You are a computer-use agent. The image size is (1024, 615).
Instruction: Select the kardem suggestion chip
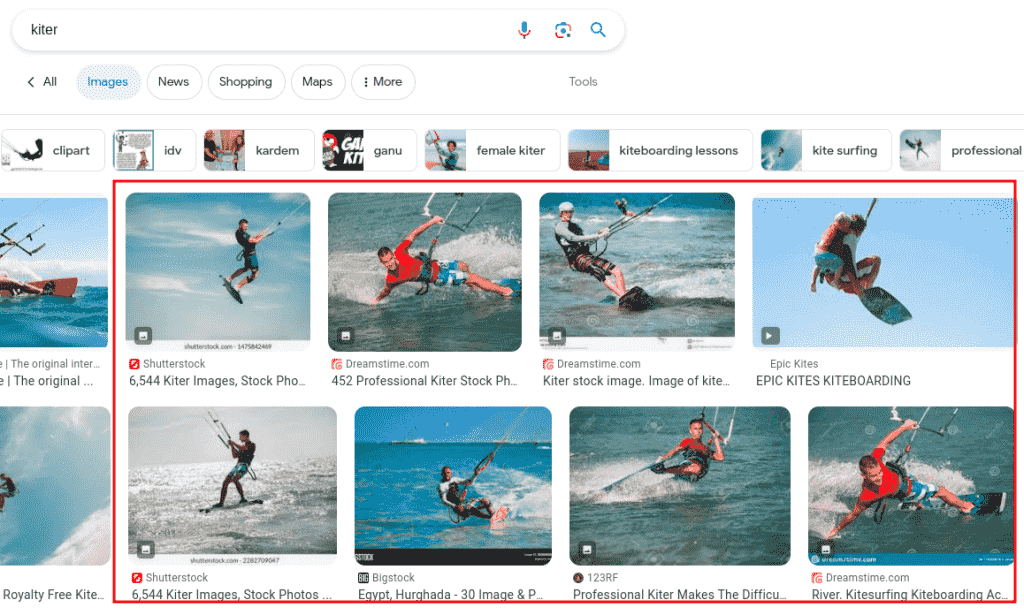[259, 150]
